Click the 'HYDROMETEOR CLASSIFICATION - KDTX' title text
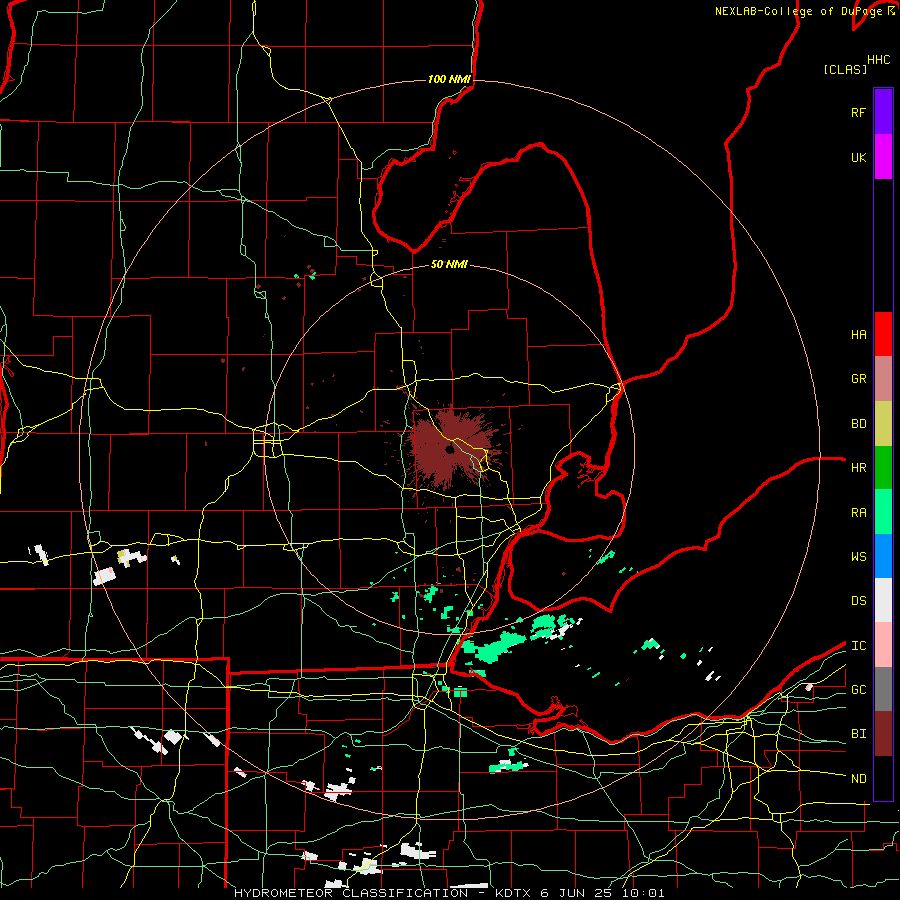The image size is (900, 900). (382, 893)
